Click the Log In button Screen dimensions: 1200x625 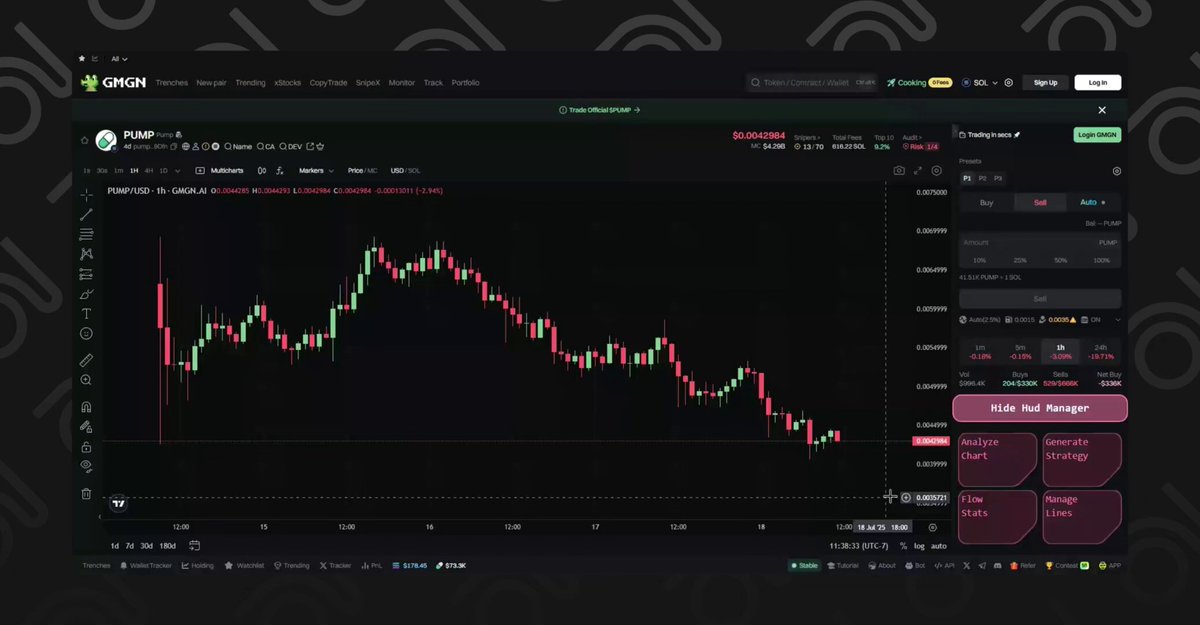tap(1098, 83)
